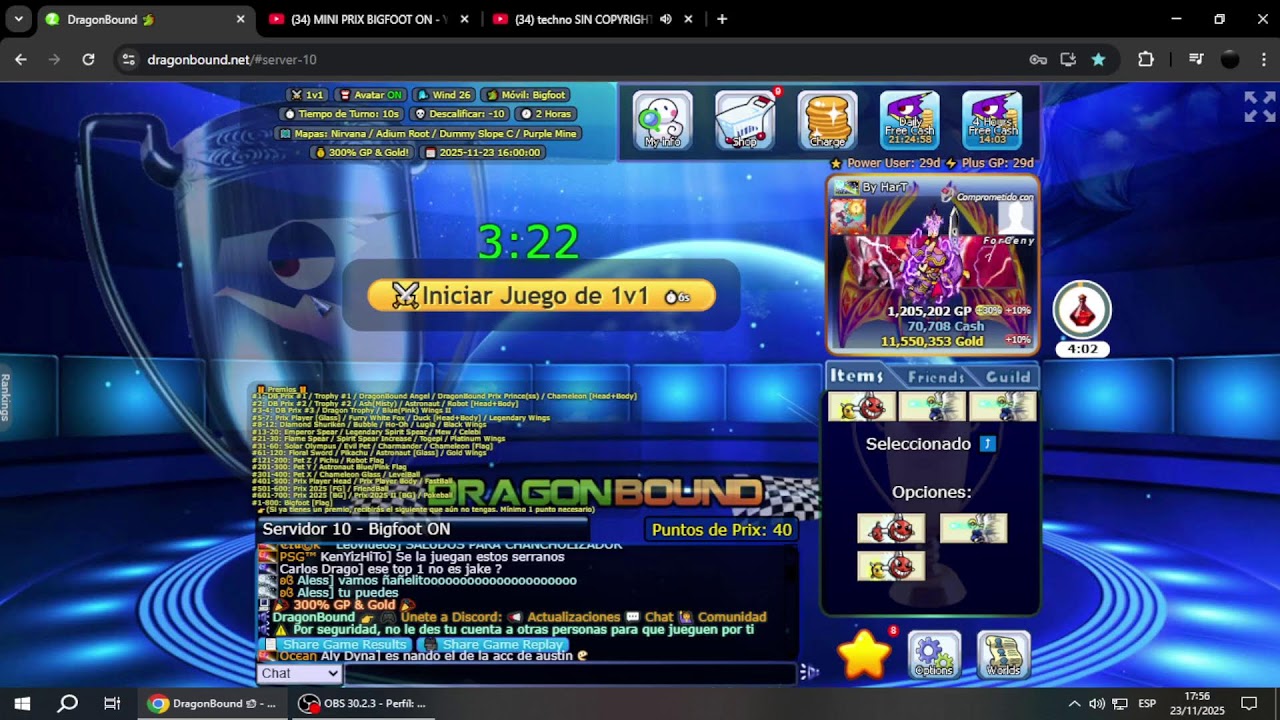The width and height of the screenshot is (1280, 720).
Task: Click the browser address bar URL
Action: [232, 60]
